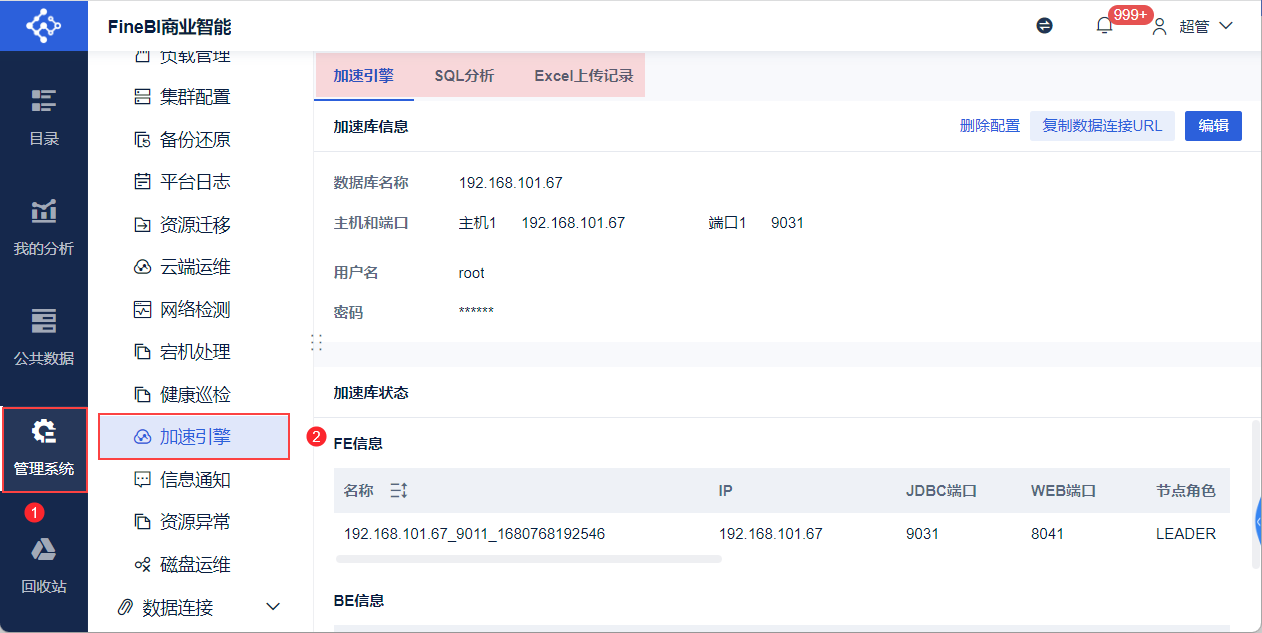Open the 超管 user dropdown
This screenshot has height=633, width=1262.
pos(1194,26)
